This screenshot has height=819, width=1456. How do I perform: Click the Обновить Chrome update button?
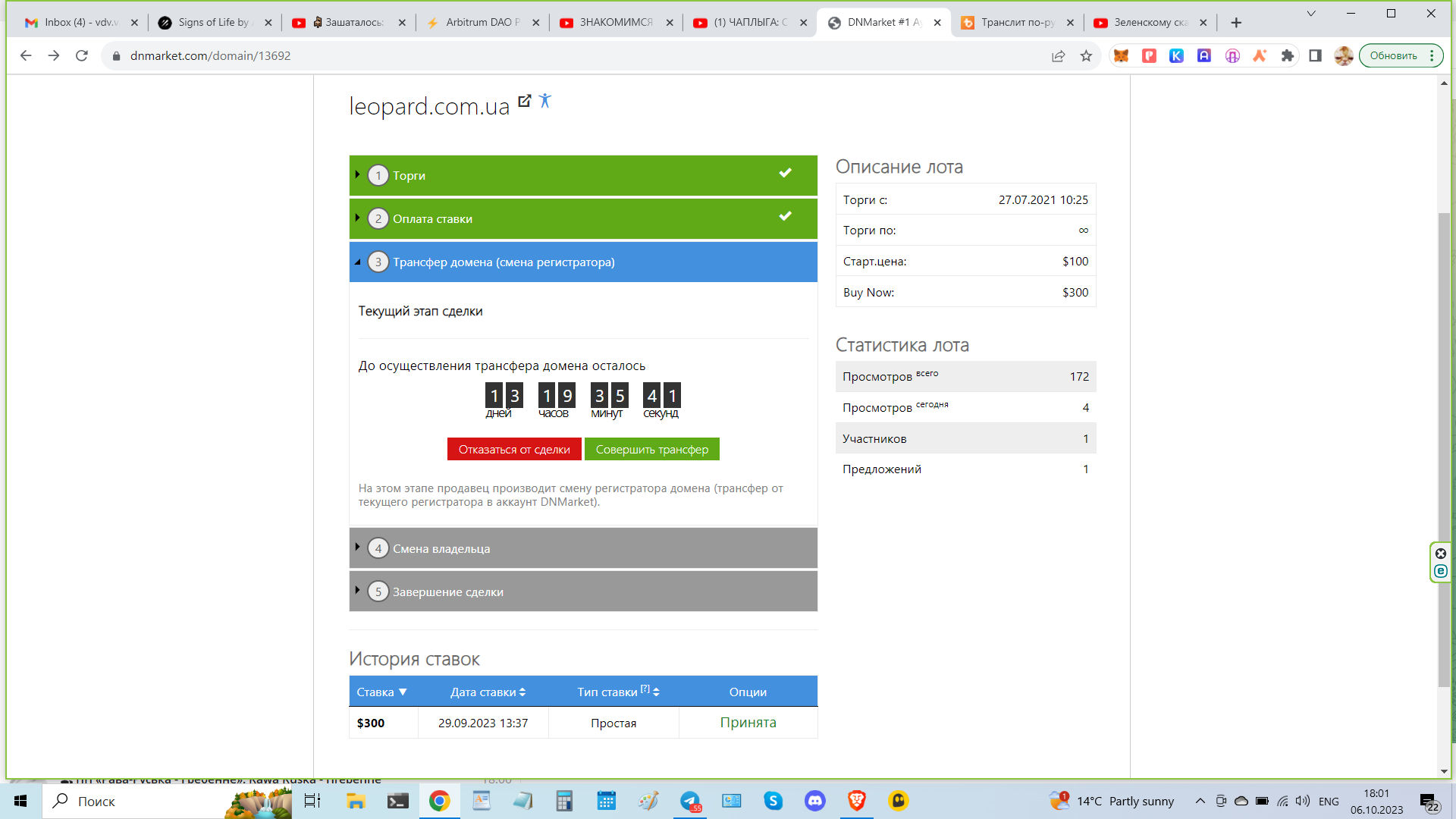[x=1393, y=55]
